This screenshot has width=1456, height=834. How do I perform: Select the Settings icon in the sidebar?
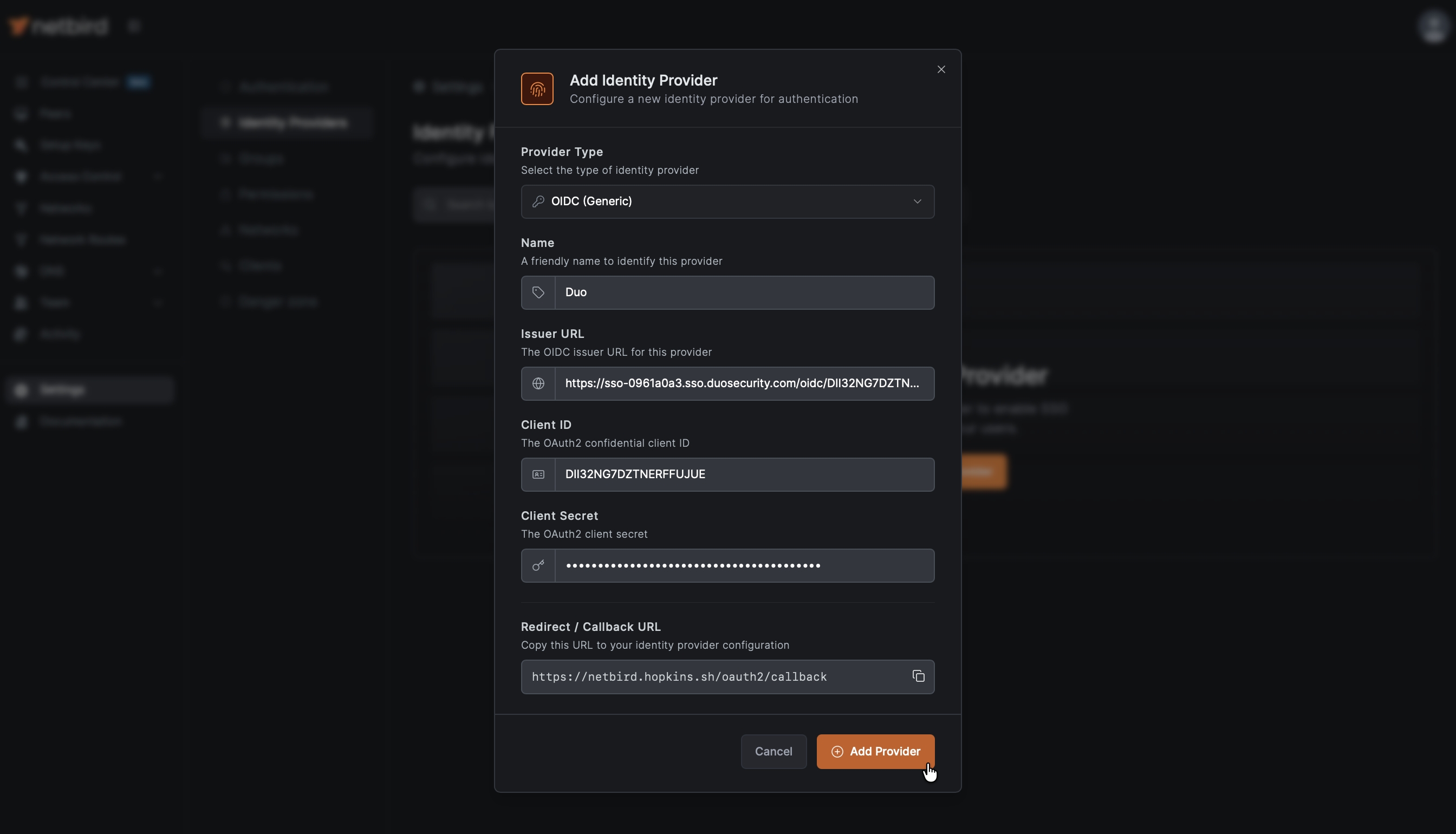click(x=21, y=389)
